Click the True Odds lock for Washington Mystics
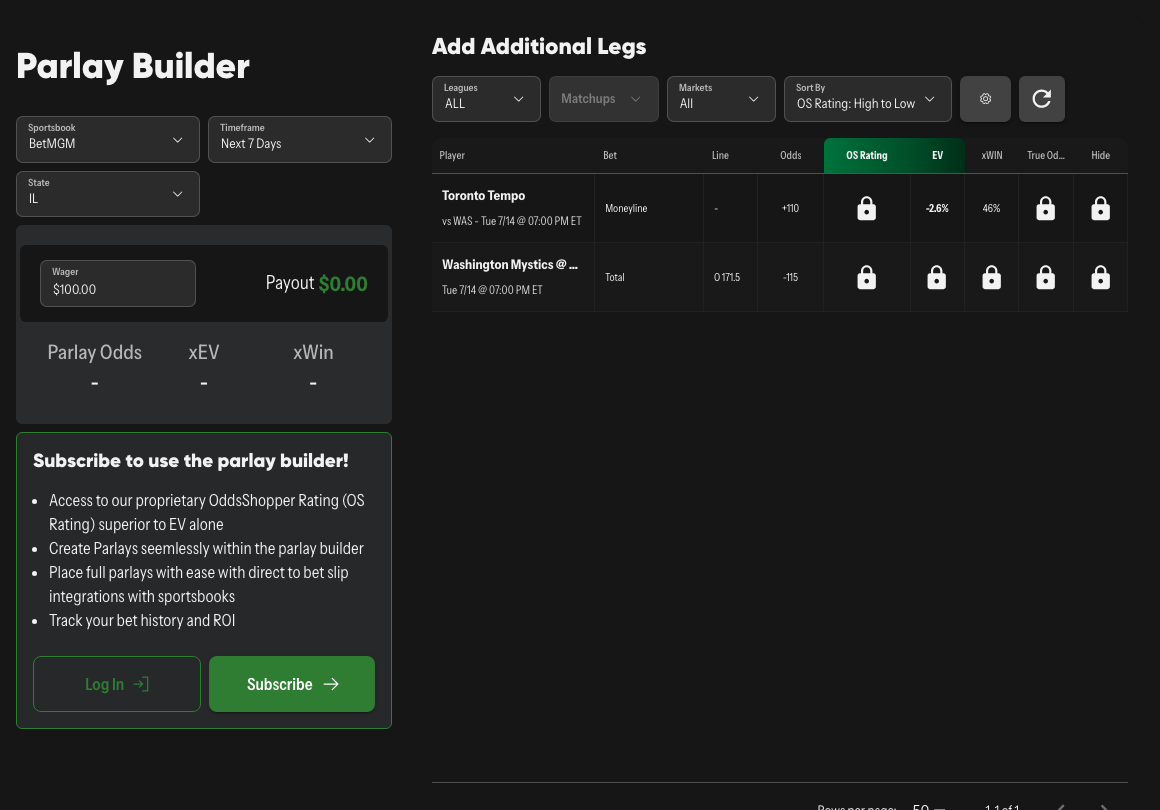This screenshot has width=1160, height=810. pyautogui.click(x=1045, y=277)
